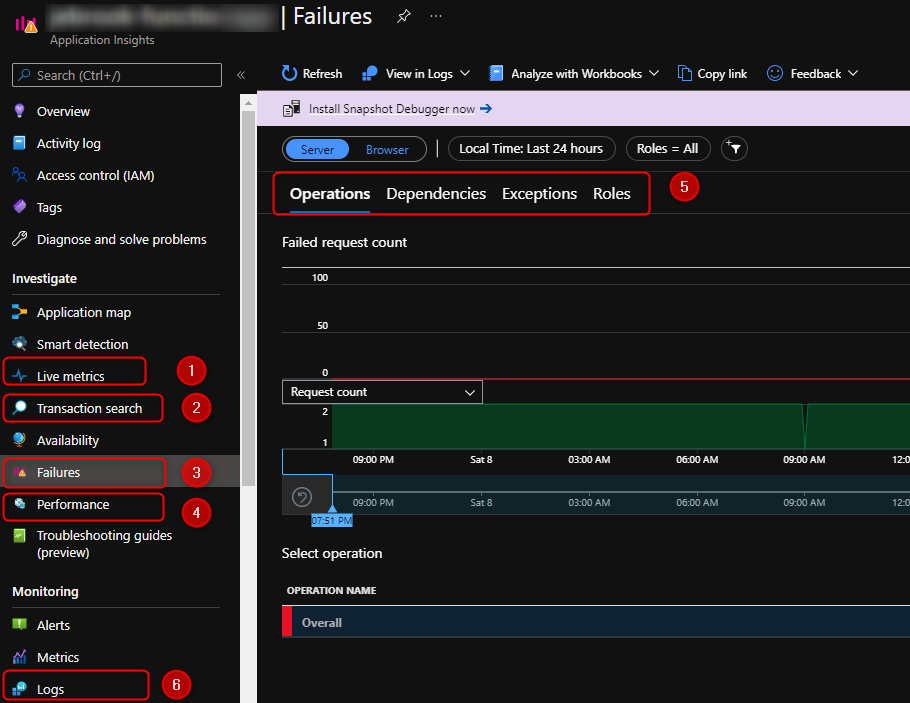This screenshot has height=703, width=910.
Task: Click the 07:51 PM timeline marker
Action: coord(332,520)
